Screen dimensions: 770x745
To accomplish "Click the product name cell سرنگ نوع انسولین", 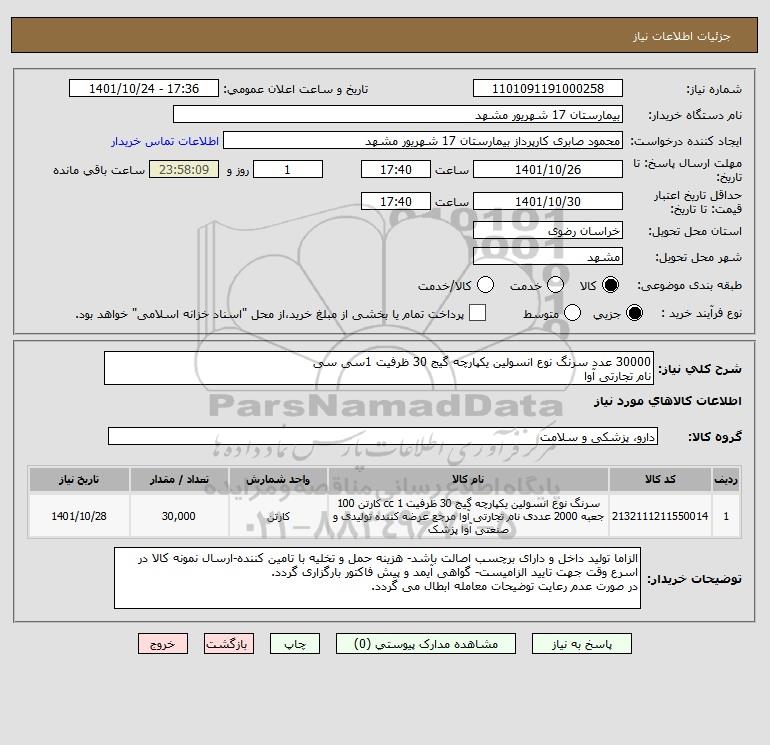I will pyautogui.click(x=468, y=516).
